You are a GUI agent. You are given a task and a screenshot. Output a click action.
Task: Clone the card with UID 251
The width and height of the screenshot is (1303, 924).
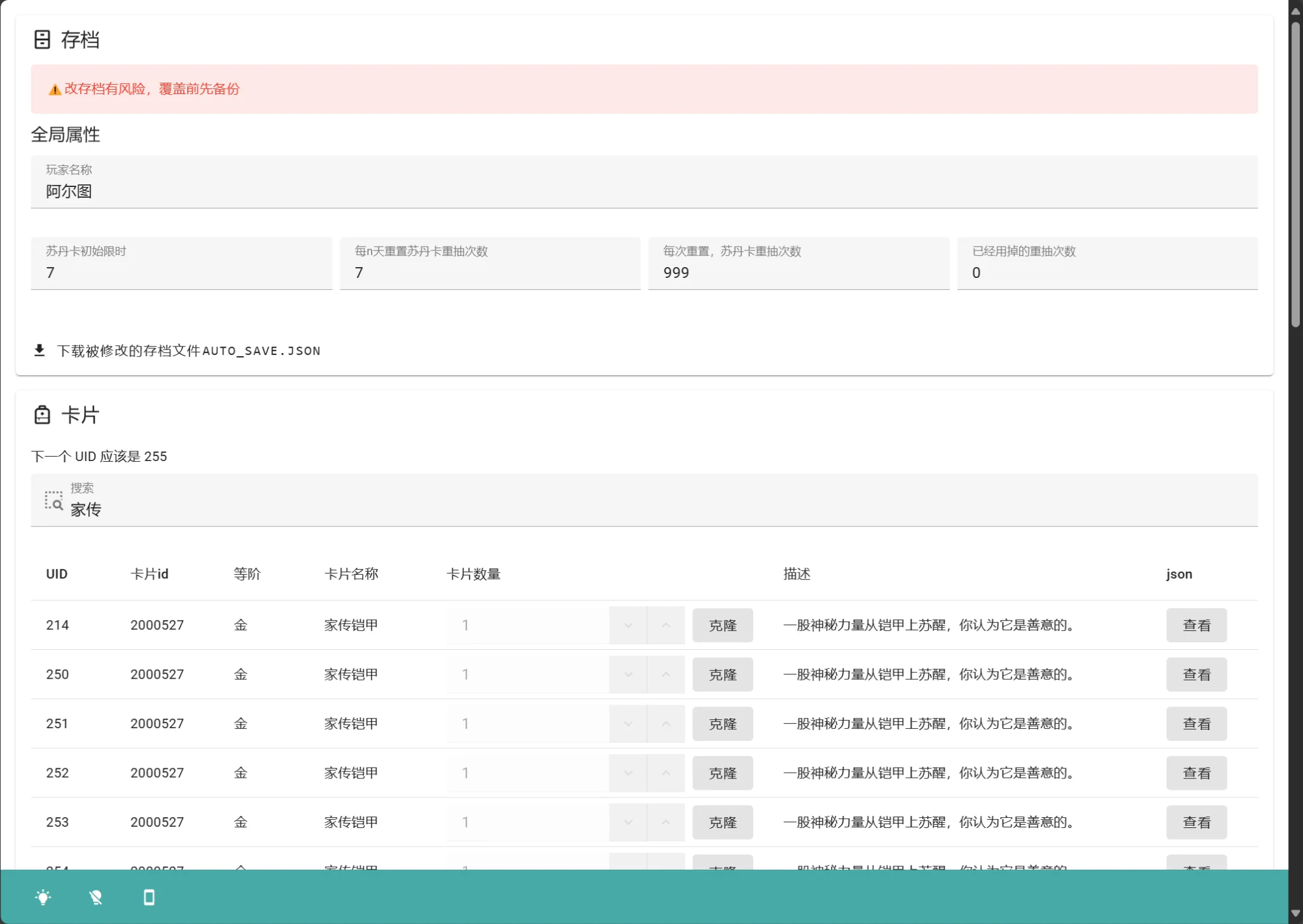[x=722, y=724]
